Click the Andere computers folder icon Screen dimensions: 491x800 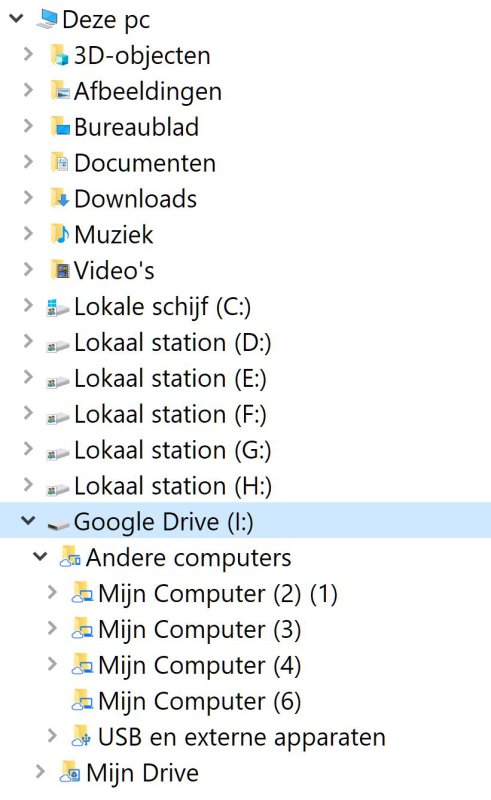(69, 557)
